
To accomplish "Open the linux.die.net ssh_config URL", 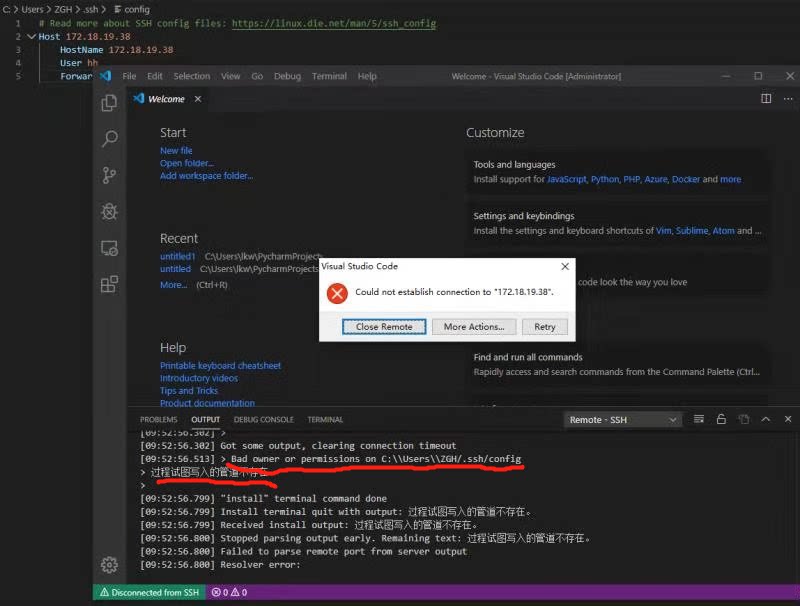I will click(x=334, y=23).
